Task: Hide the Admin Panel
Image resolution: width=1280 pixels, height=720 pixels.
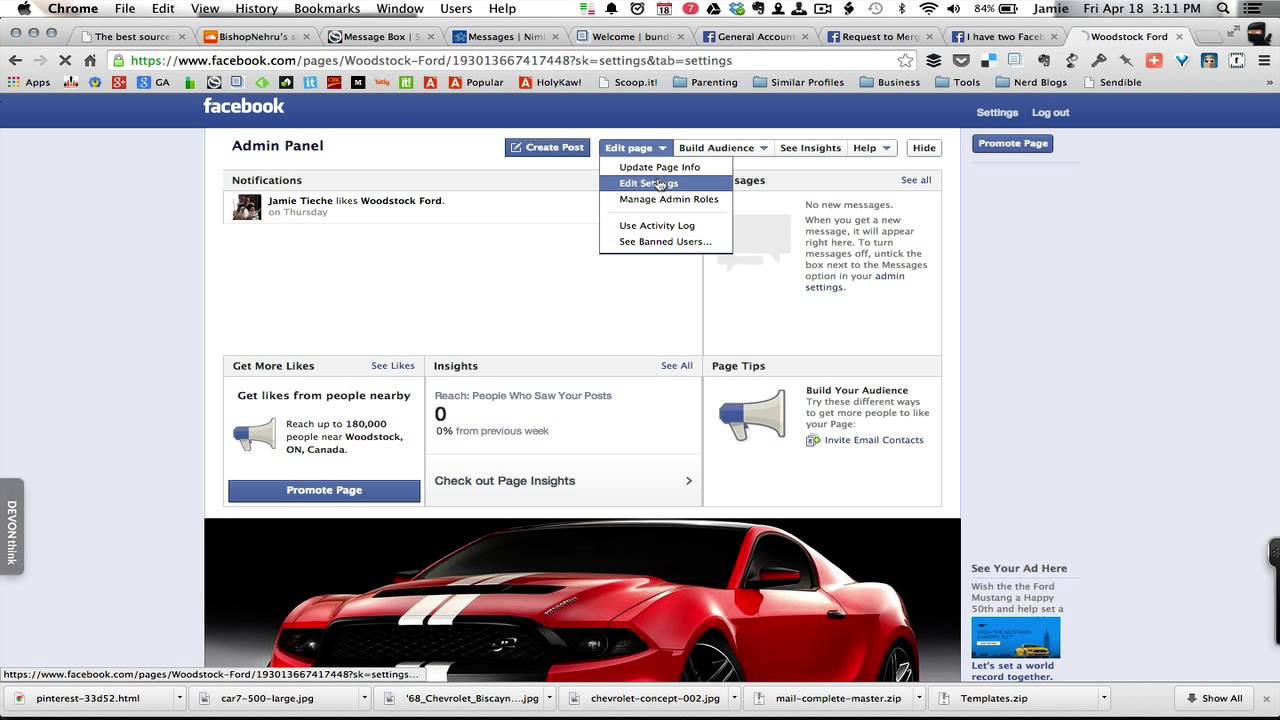Action: coord(924,148)
